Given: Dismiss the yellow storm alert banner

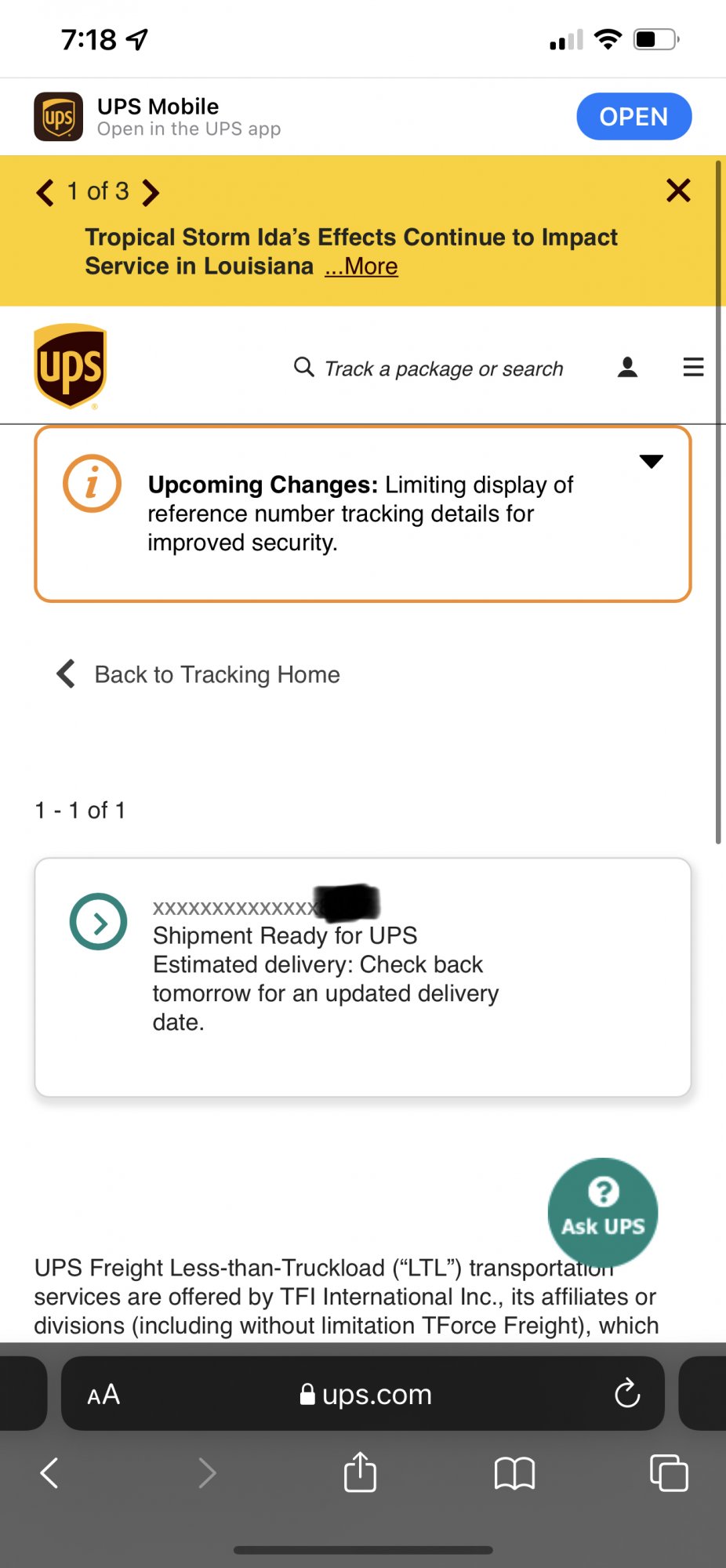Looking at the screenshot, I should (678, 191).
